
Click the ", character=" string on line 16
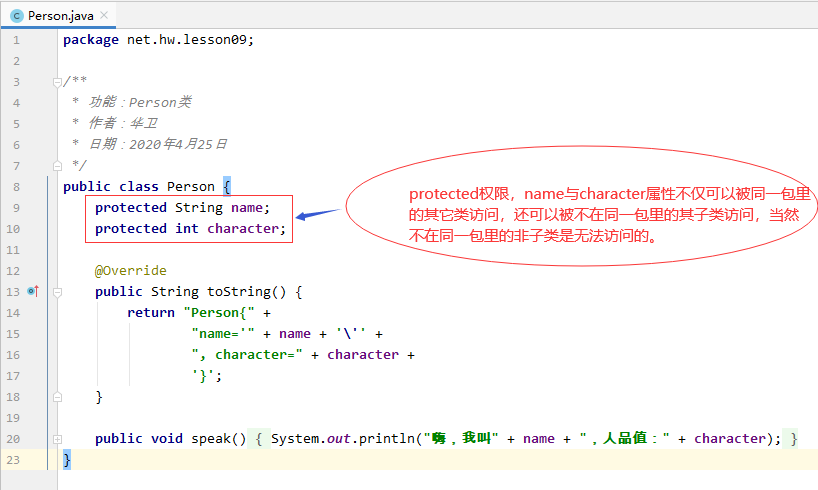coord(247,355)
